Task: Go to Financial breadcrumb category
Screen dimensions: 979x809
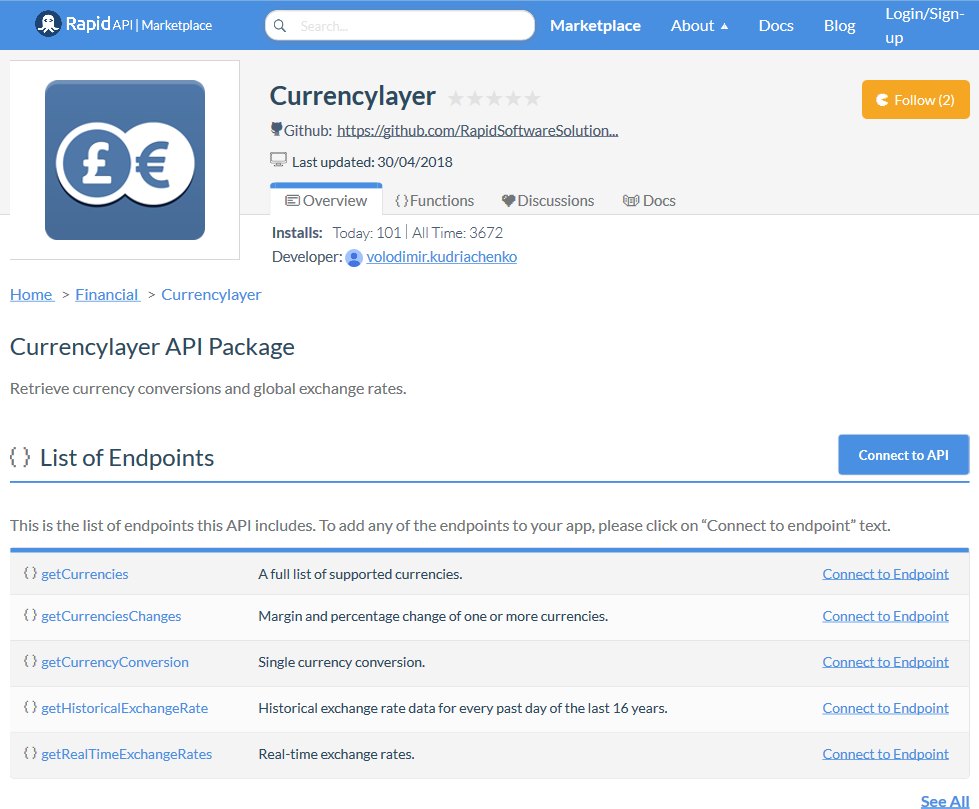Action: click(x=107, y=295)
